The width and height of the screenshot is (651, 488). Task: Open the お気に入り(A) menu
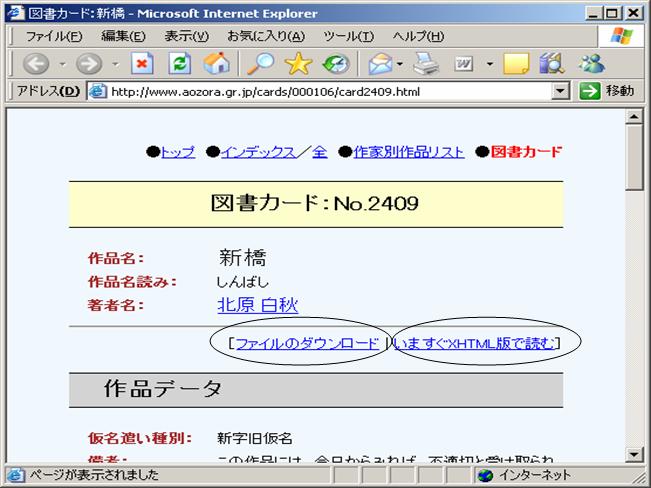coord(265,36)
